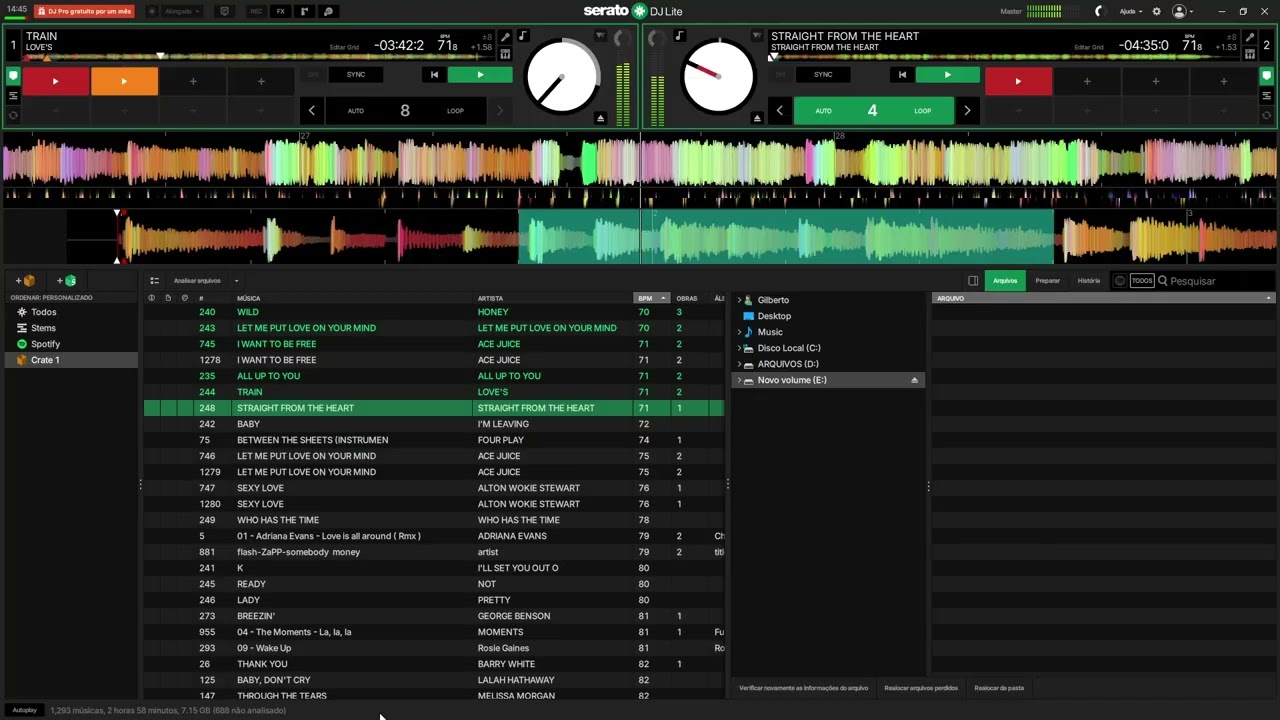This screenshot has width=1280, height=720.
Task: Select deck 2 cue points mode icon
Action: coord(1266,76)
